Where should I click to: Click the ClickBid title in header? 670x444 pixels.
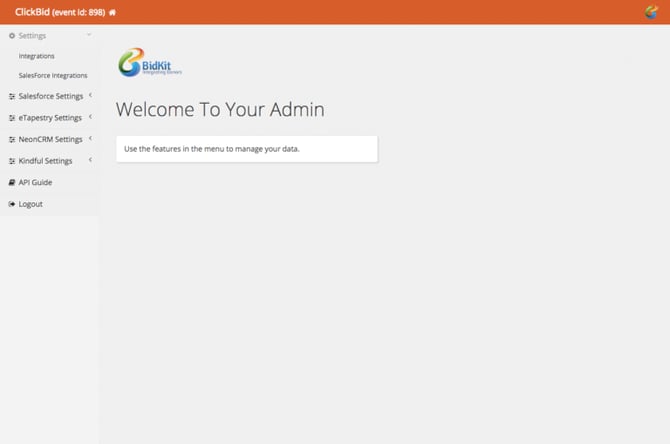pos(32,12)
